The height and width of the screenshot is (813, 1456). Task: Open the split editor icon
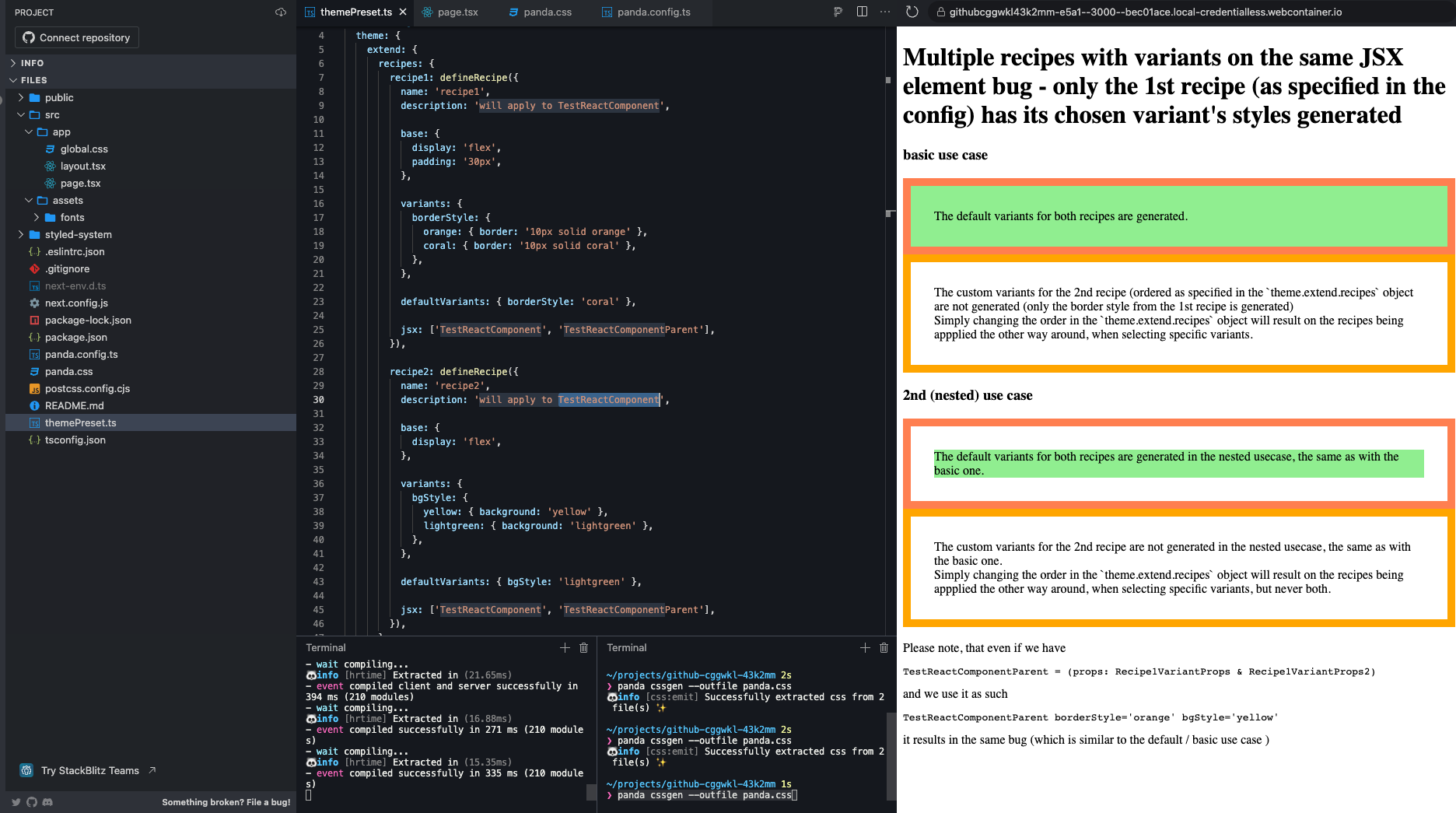coord(862,12)
